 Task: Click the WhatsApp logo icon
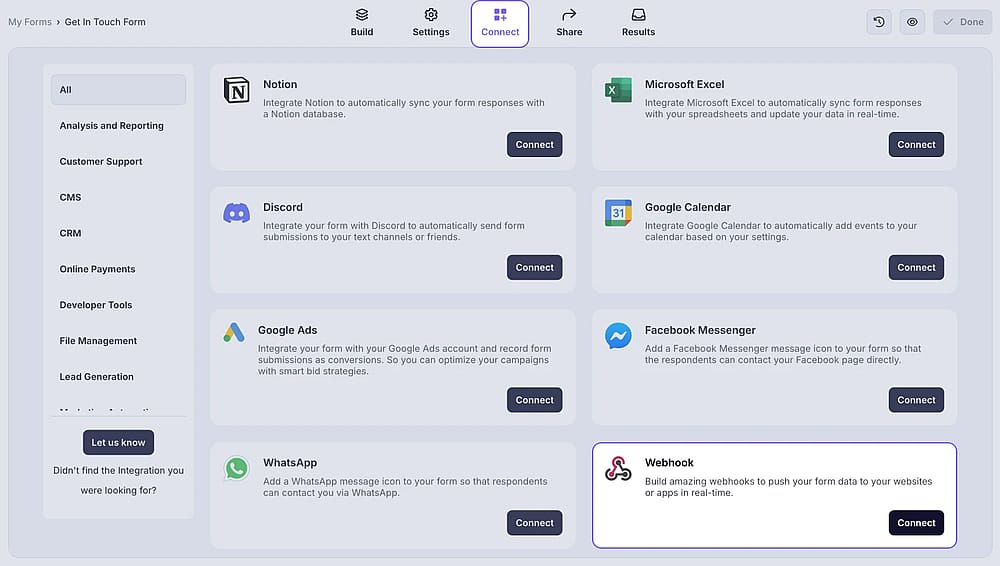237,468
